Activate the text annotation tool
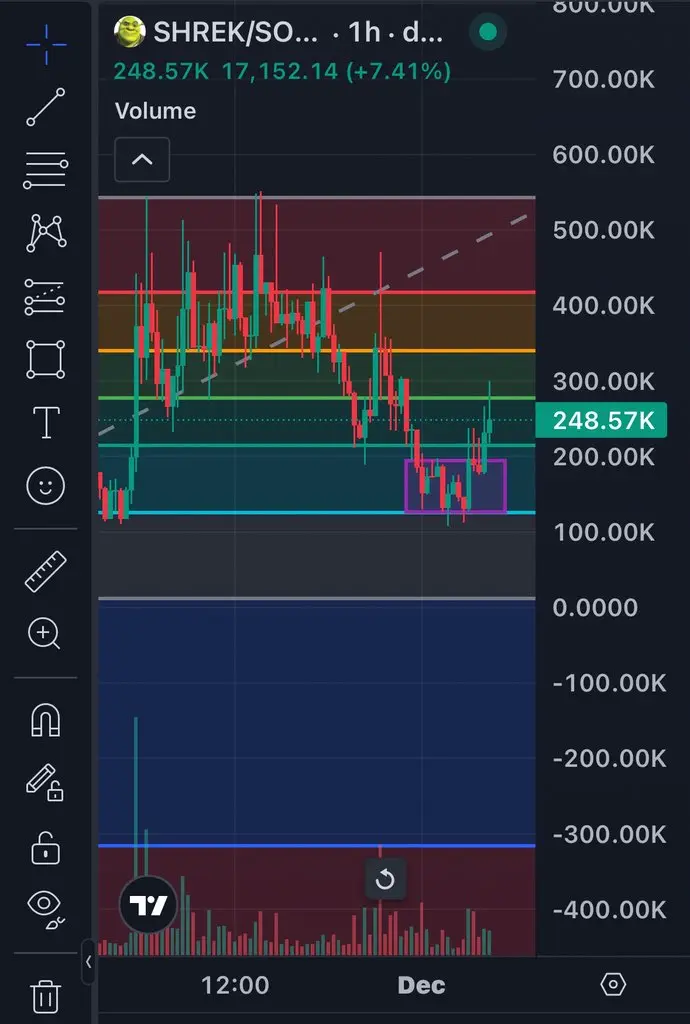This screenshot has width=690, height=1024. coord(46,422)
